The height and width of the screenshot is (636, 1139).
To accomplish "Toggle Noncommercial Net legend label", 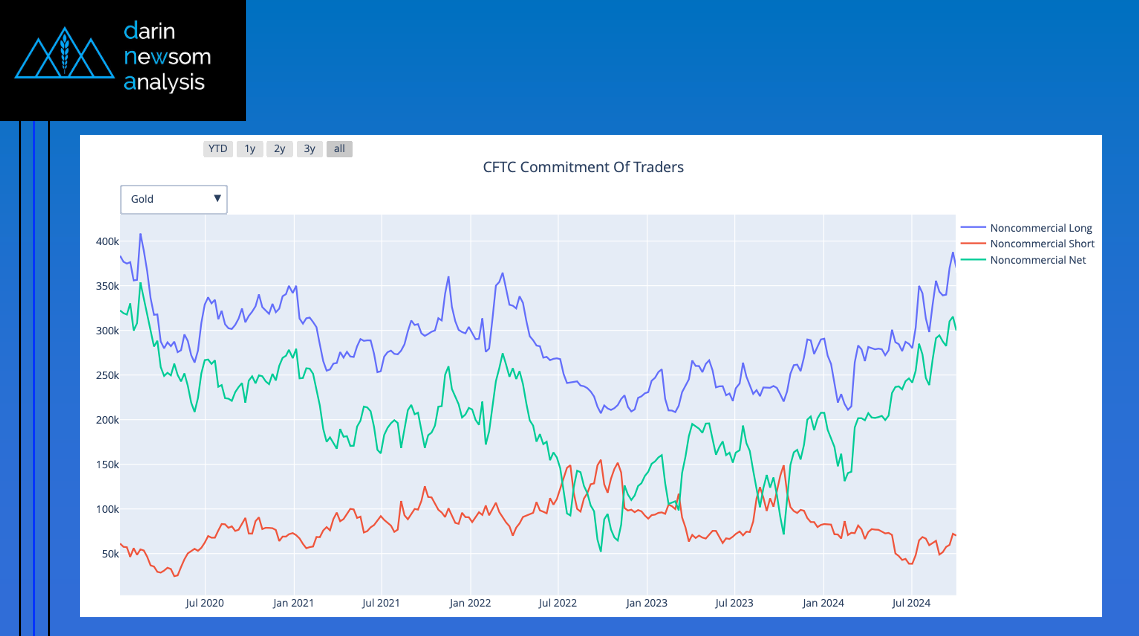I will coord(1037,260).
